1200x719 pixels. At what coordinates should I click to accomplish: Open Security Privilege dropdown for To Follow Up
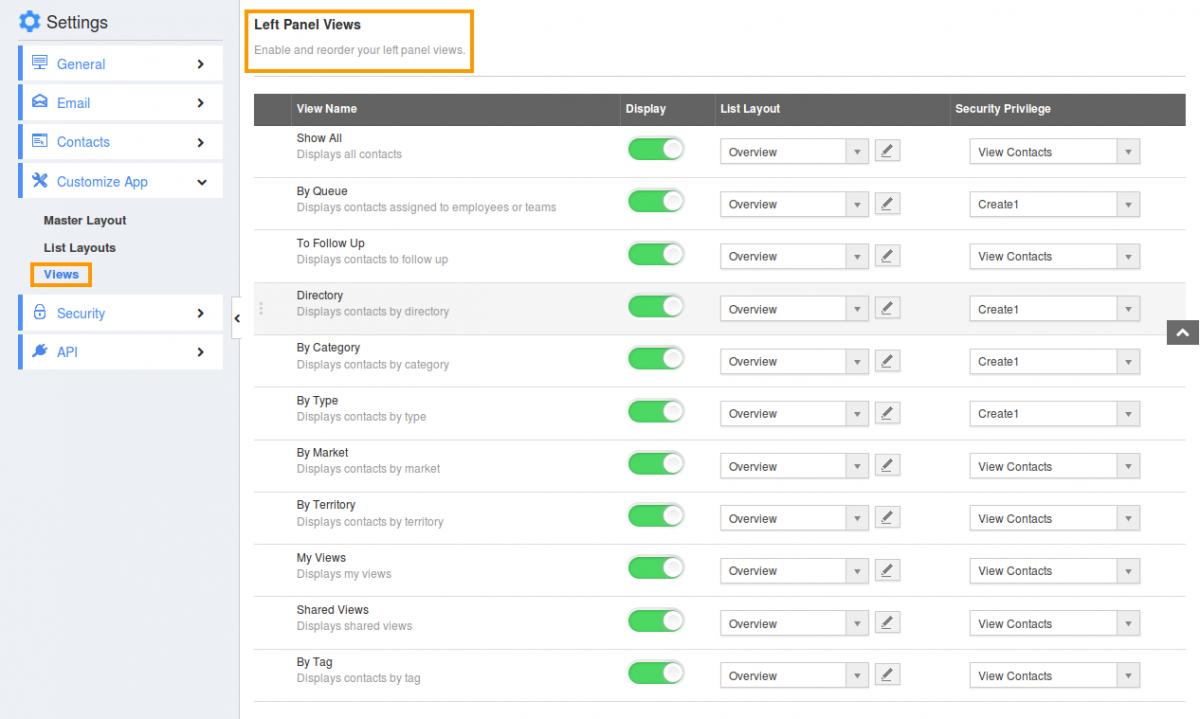[1055, 256]
